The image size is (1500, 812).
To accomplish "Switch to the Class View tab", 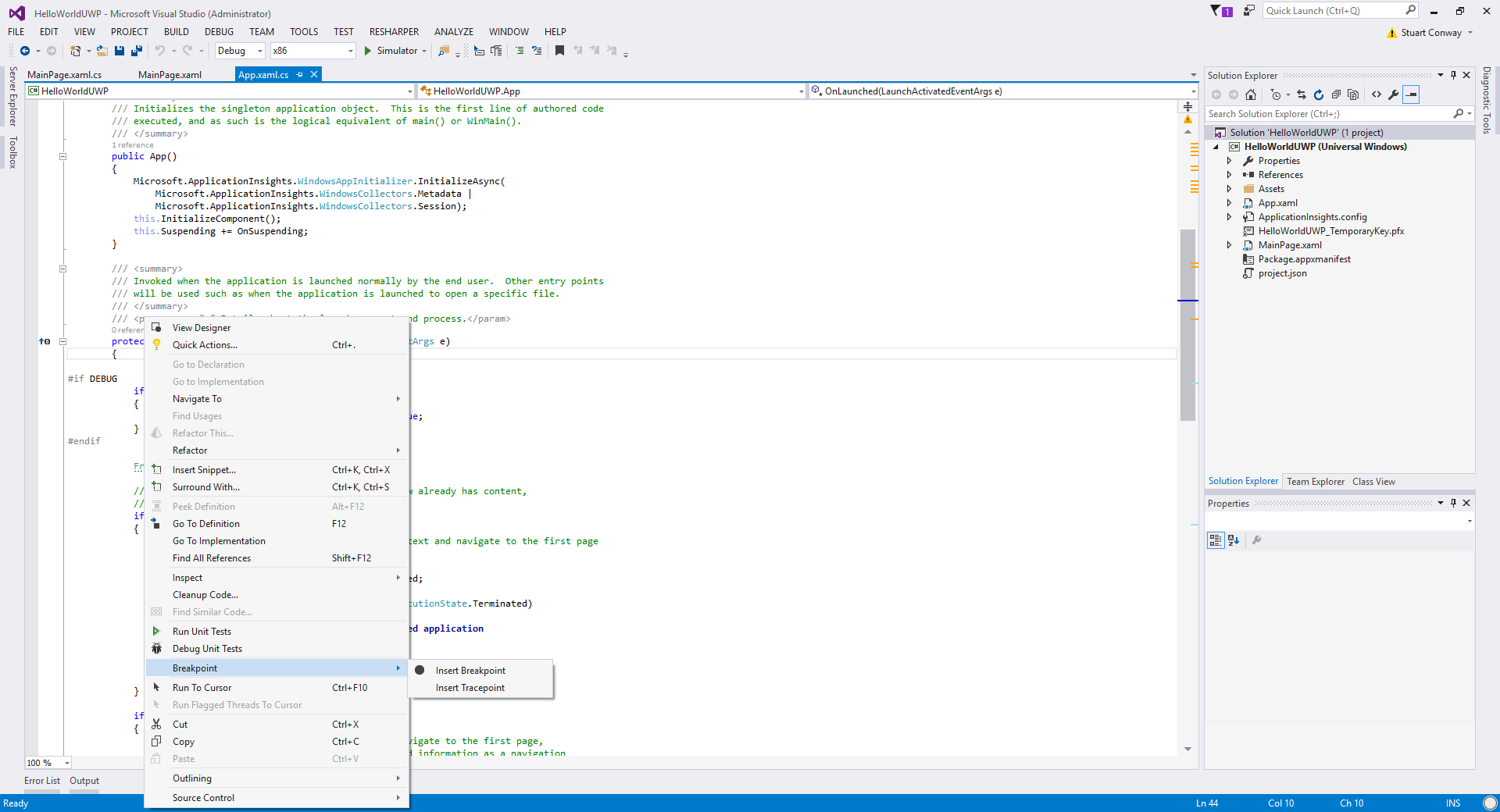I will [1373, 482].
